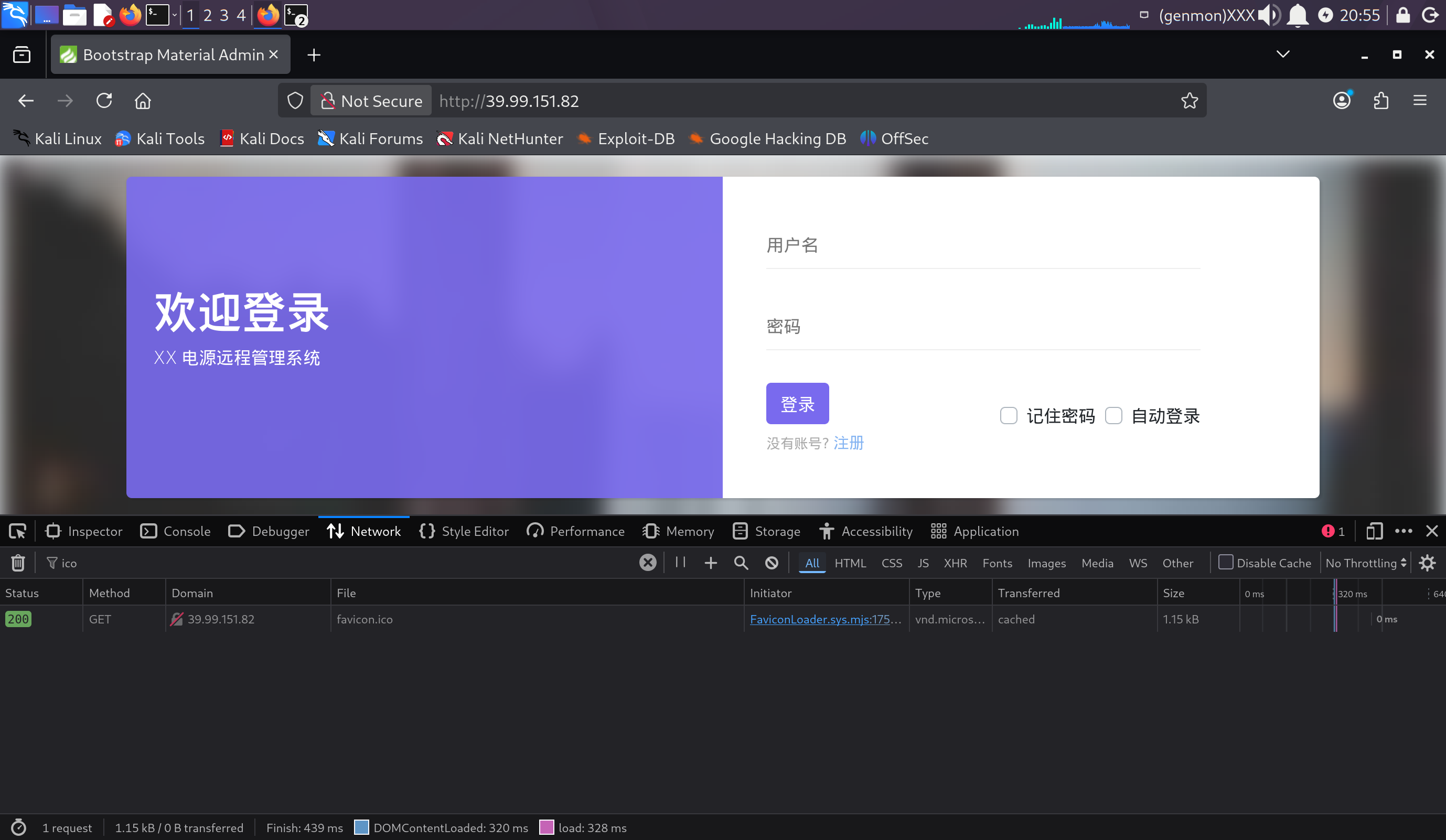Open Accessibility tab
The width and height of the screenshot is (1446, 840).
866,531
